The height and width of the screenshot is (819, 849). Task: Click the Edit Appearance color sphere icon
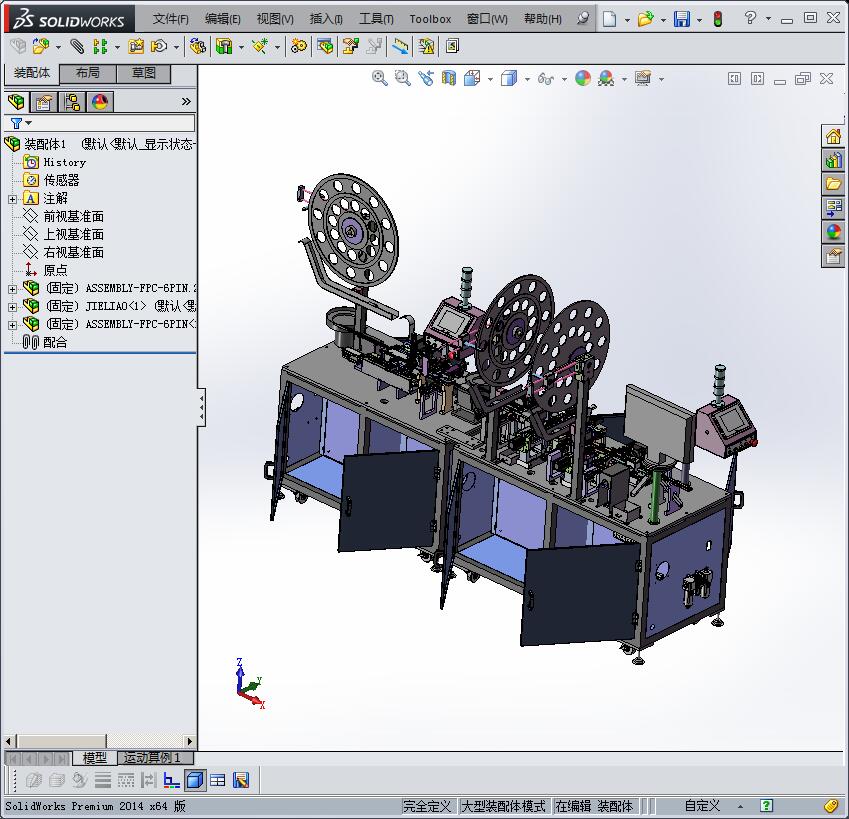(x=583, y=78)
